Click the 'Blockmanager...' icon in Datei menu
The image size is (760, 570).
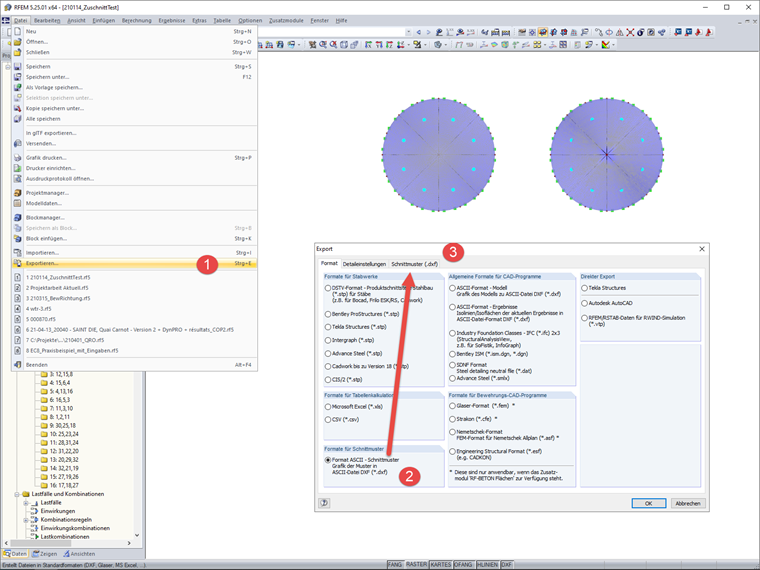(x=17, y=218)
